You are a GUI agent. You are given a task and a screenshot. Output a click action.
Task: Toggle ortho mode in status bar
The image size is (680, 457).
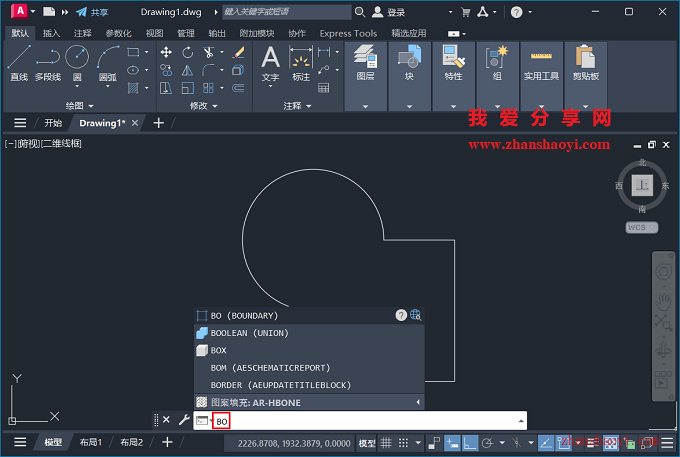coord(470,443)
